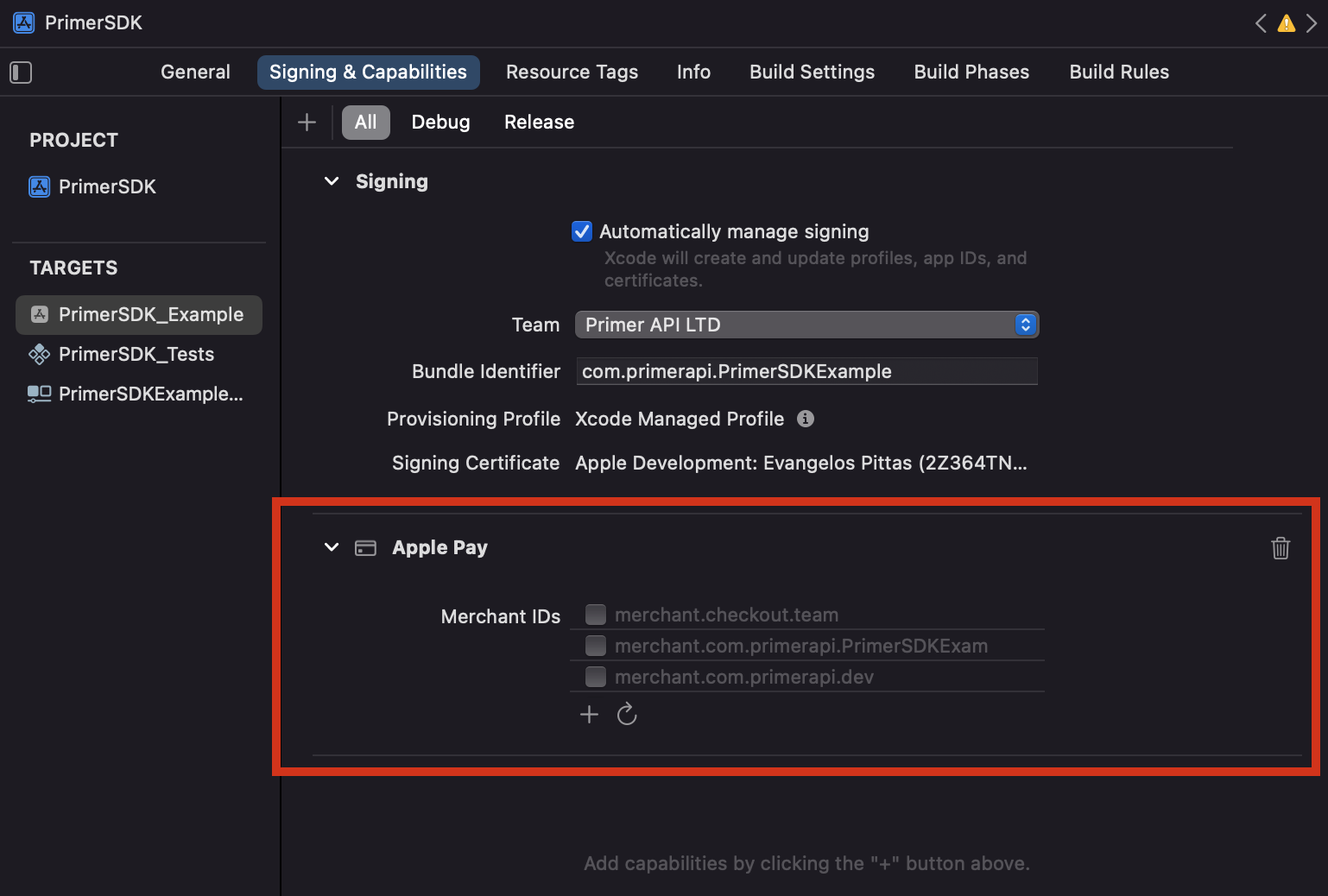This screenshot has height=896, width=1328.
Task: Open the warning issues indicator
Action: 1286,23
